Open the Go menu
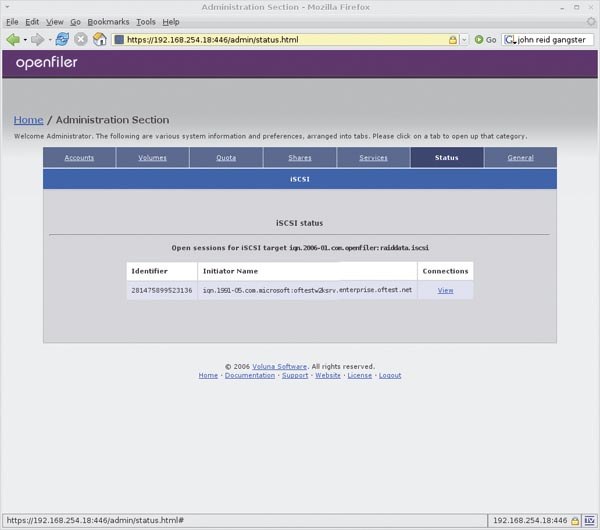This screenshot has width=600, height=530. pyautogui.click(x=75, y=22)
